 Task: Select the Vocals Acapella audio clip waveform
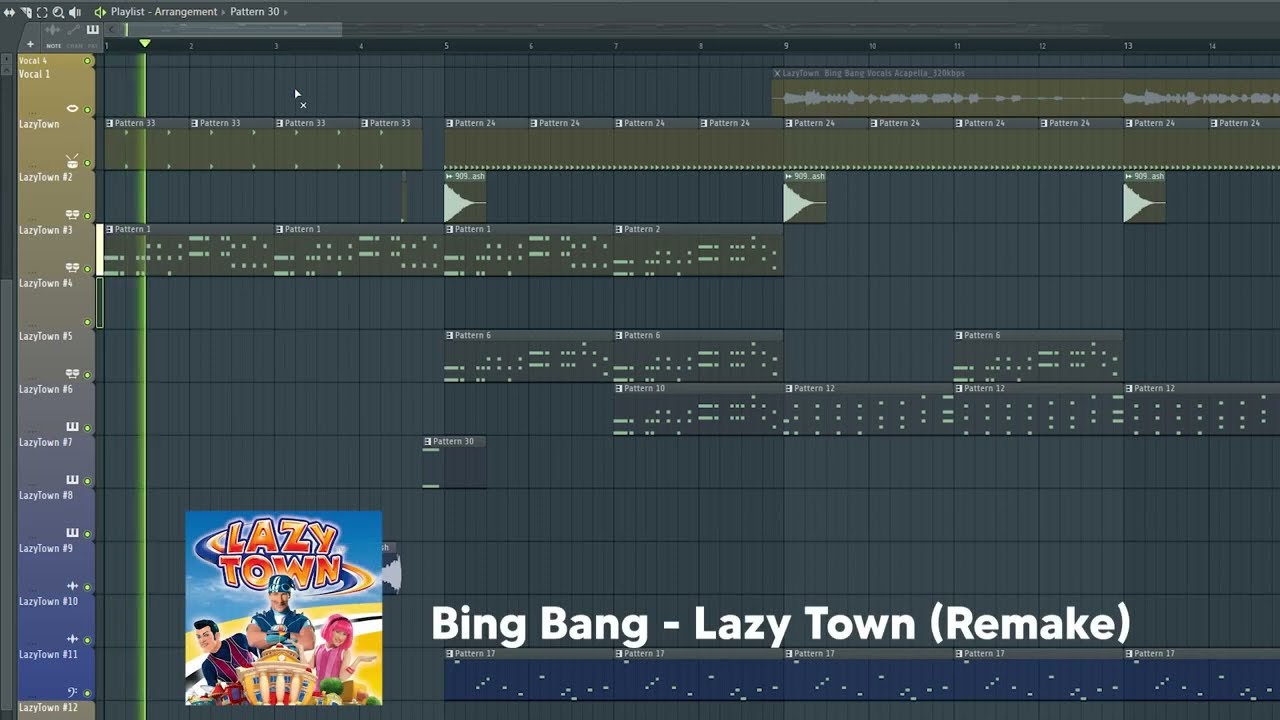click(1026, 98)
